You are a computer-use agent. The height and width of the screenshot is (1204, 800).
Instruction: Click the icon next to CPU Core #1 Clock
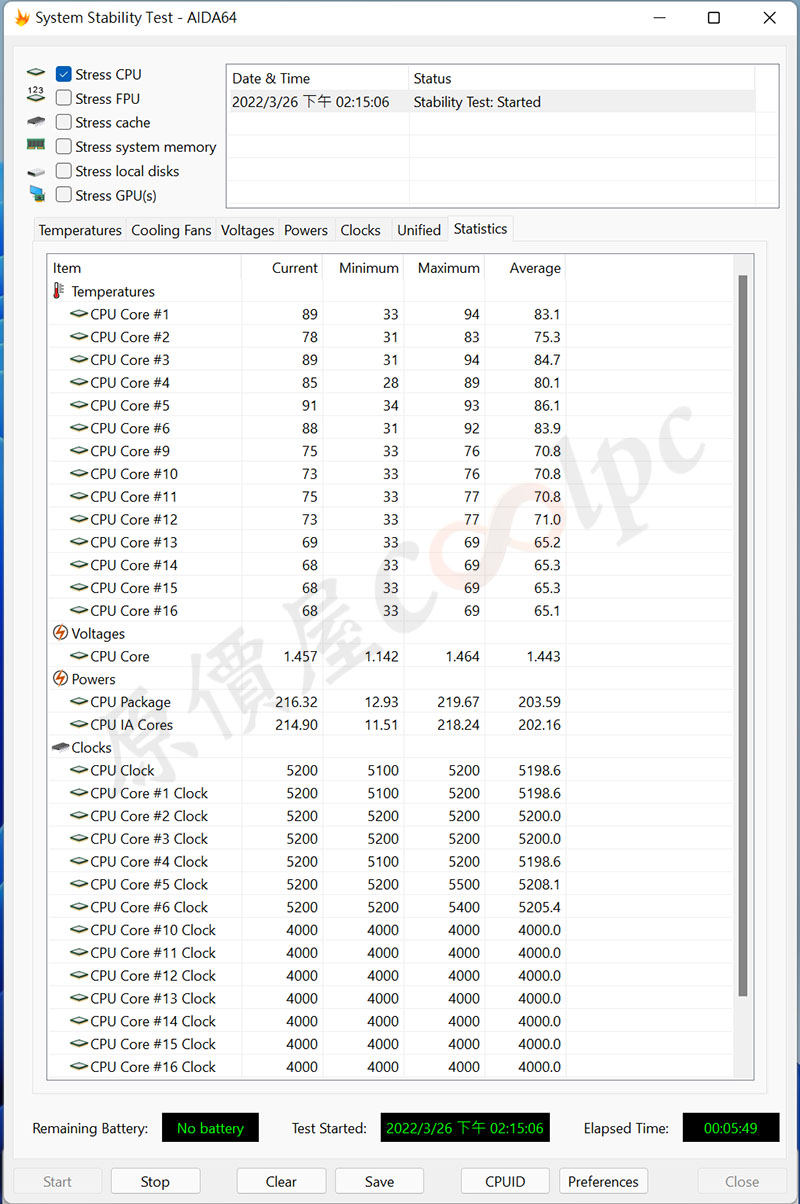tap(78, 793)
